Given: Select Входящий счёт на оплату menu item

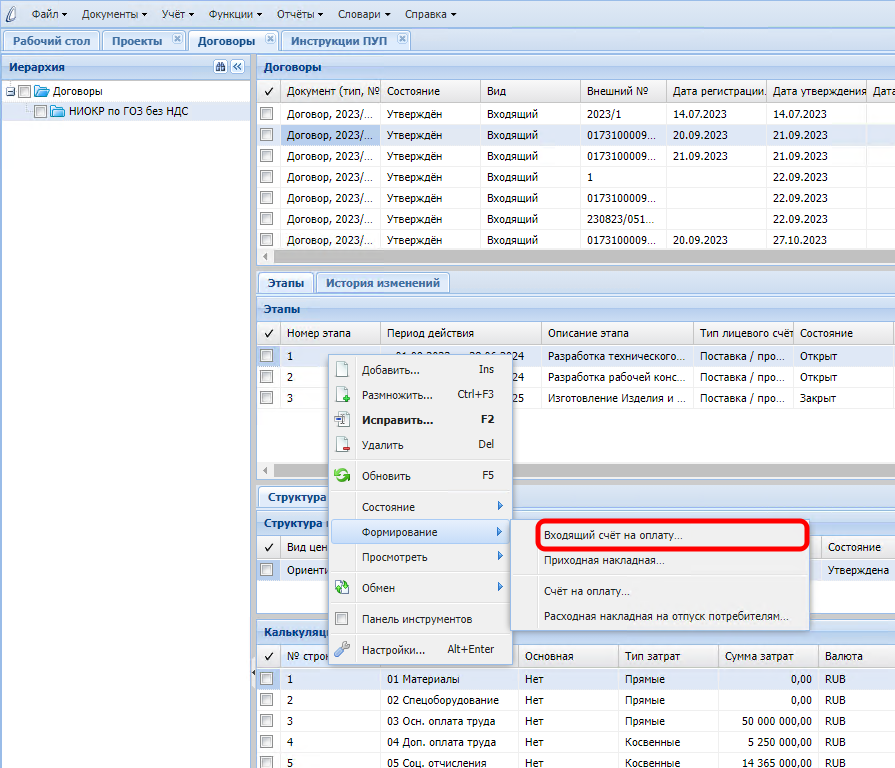Looking at the screenshot, I should click(x=613, y=536).
